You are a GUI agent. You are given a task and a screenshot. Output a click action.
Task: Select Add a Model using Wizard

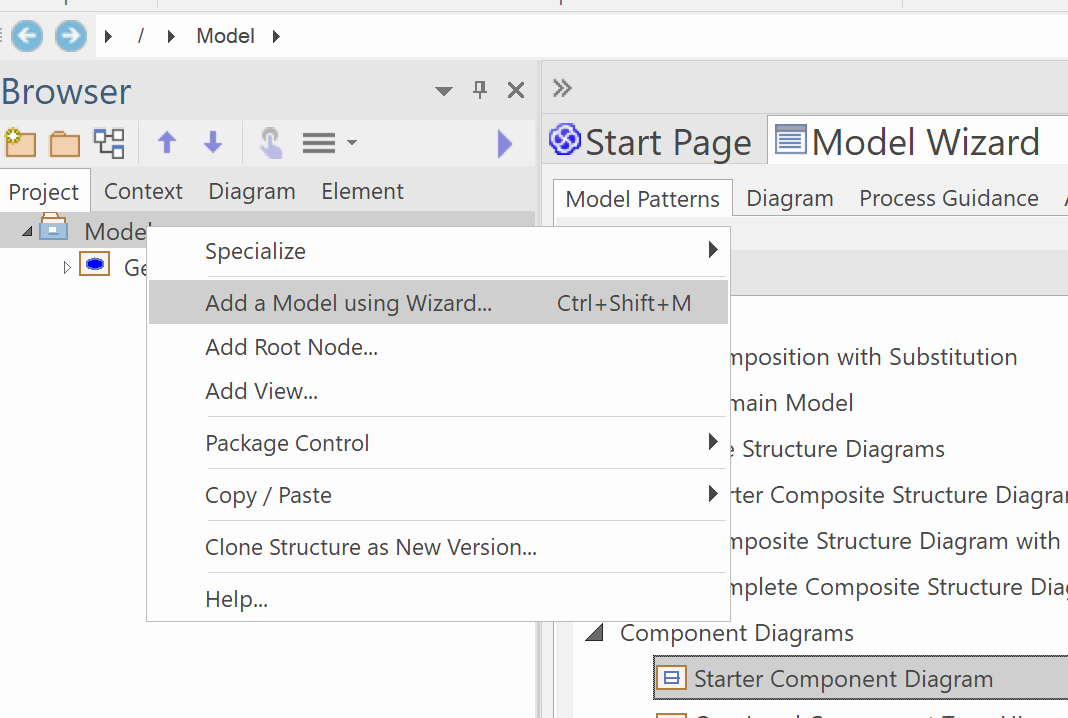tap(348, 303)
